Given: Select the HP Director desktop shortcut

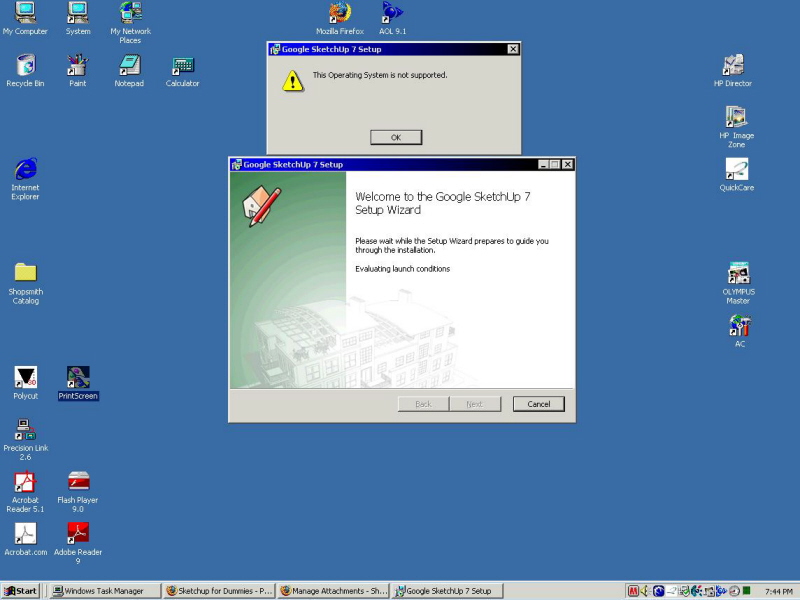Looking at the screenshot, I should [733, 70].
